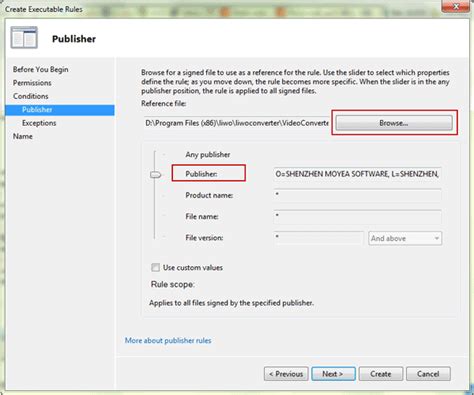Go to the Next wizard page

[333, 374]
